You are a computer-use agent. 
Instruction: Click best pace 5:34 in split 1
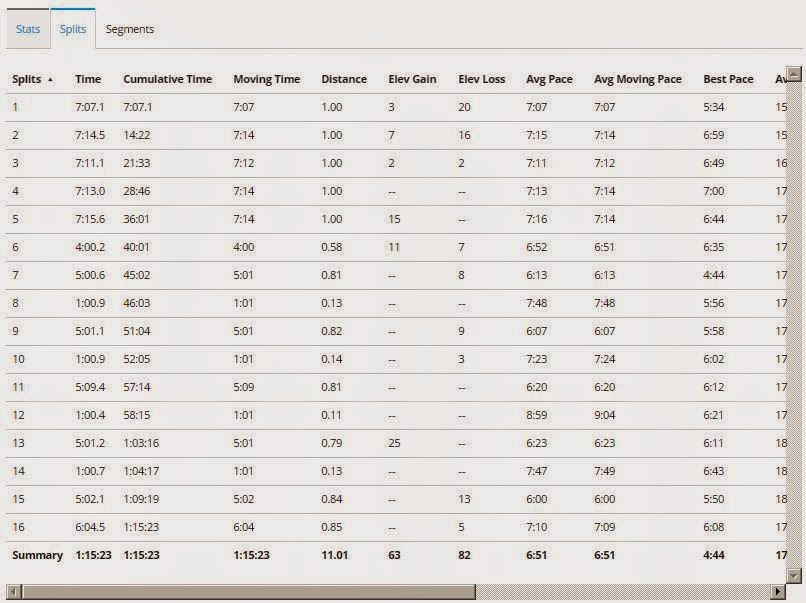[x=713, y=107]
